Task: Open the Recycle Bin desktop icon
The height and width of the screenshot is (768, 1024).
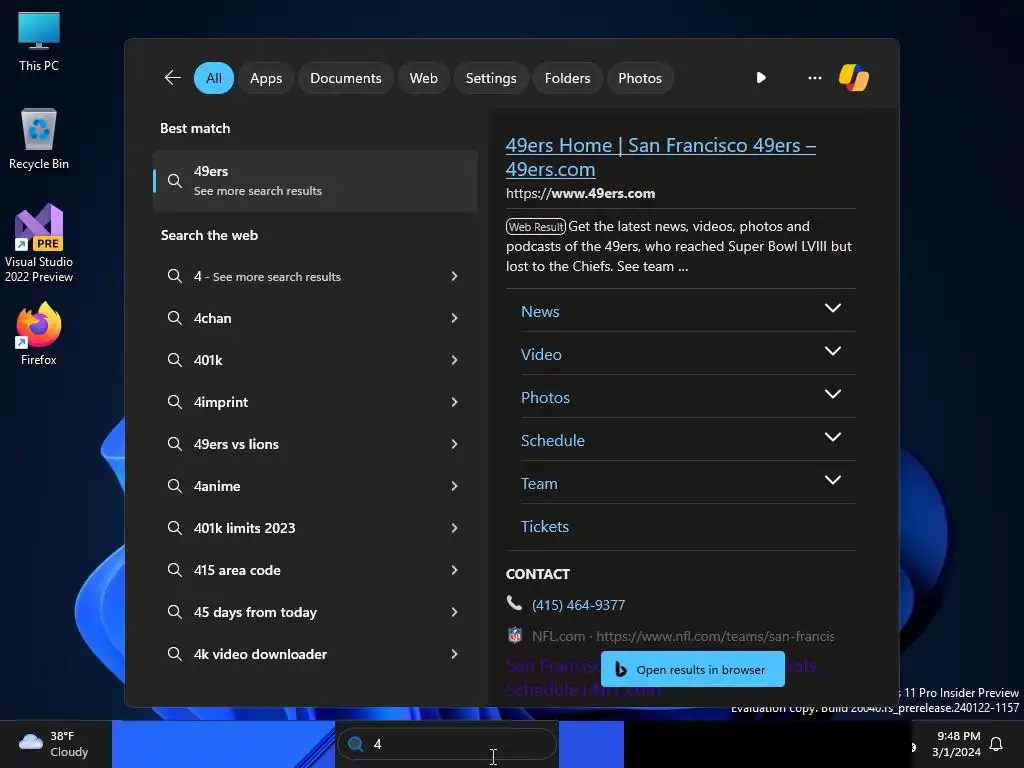Action: pyautogui.click(x=39, y=140)
